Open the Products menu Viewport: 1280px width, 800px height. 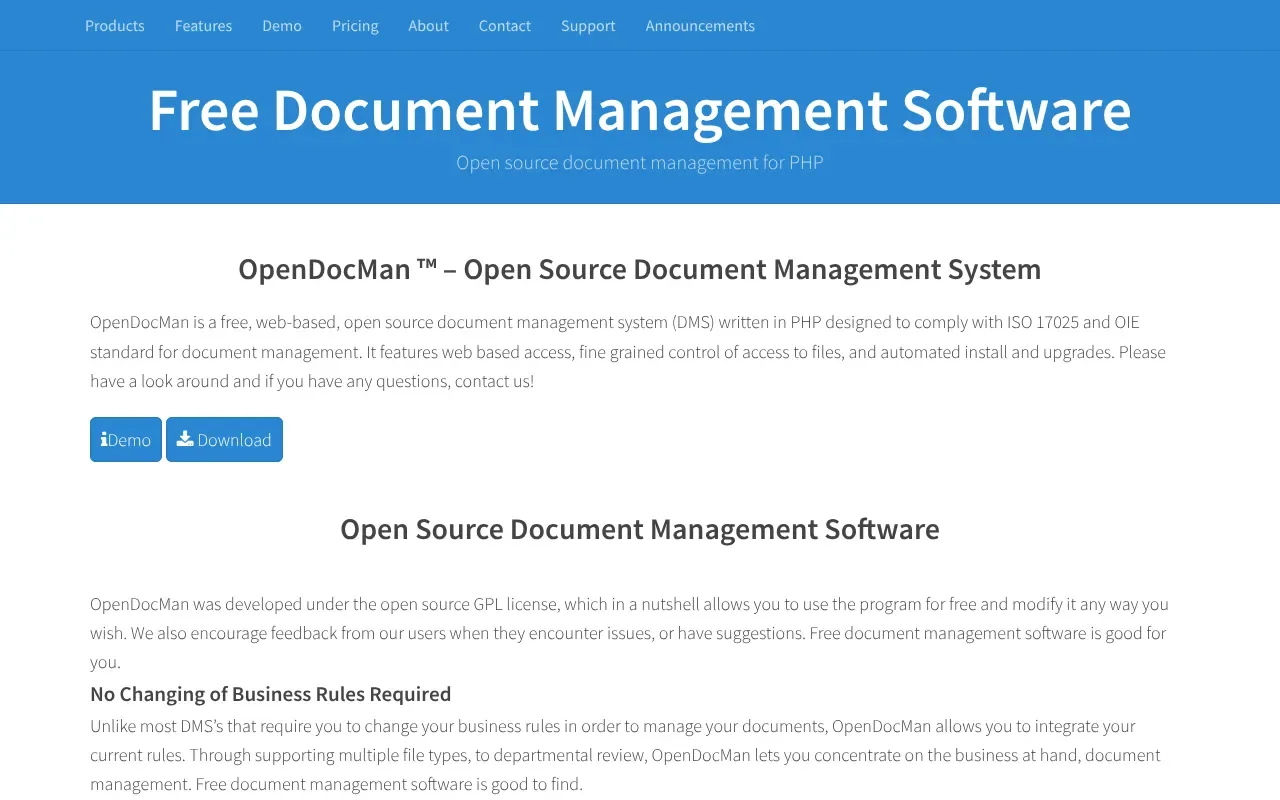114,25
